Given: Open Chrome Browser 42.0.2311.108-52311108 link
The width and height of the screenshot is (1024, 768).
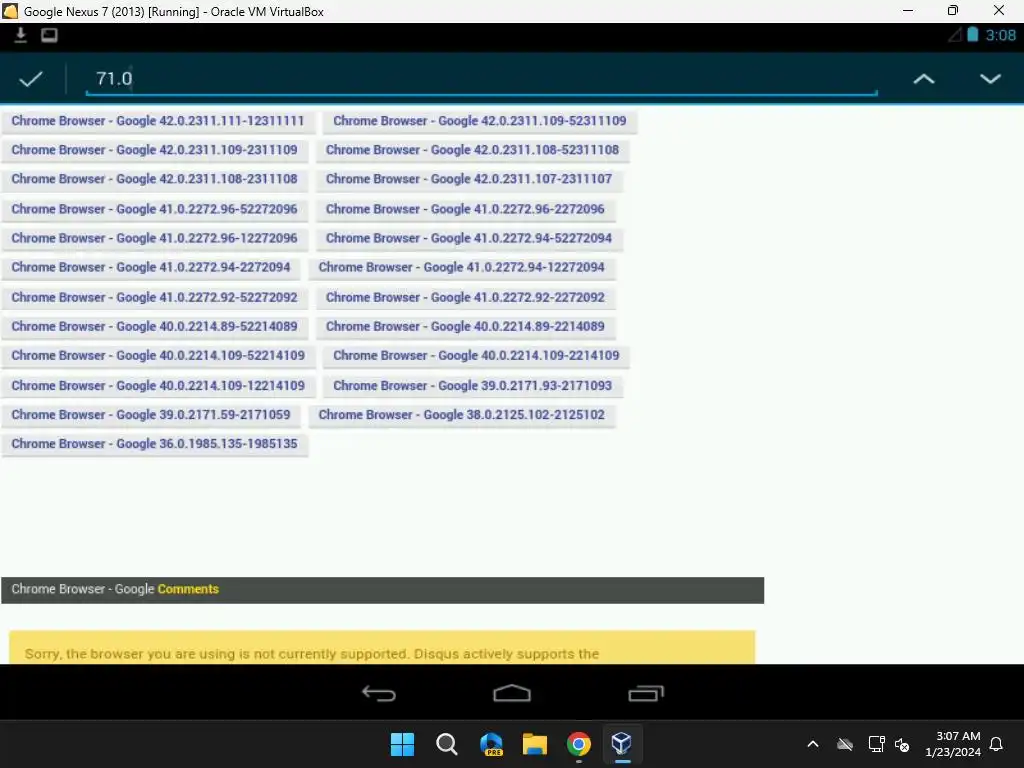Looking at the screenshot, I should pyautogui.click(x=473, y=150).
